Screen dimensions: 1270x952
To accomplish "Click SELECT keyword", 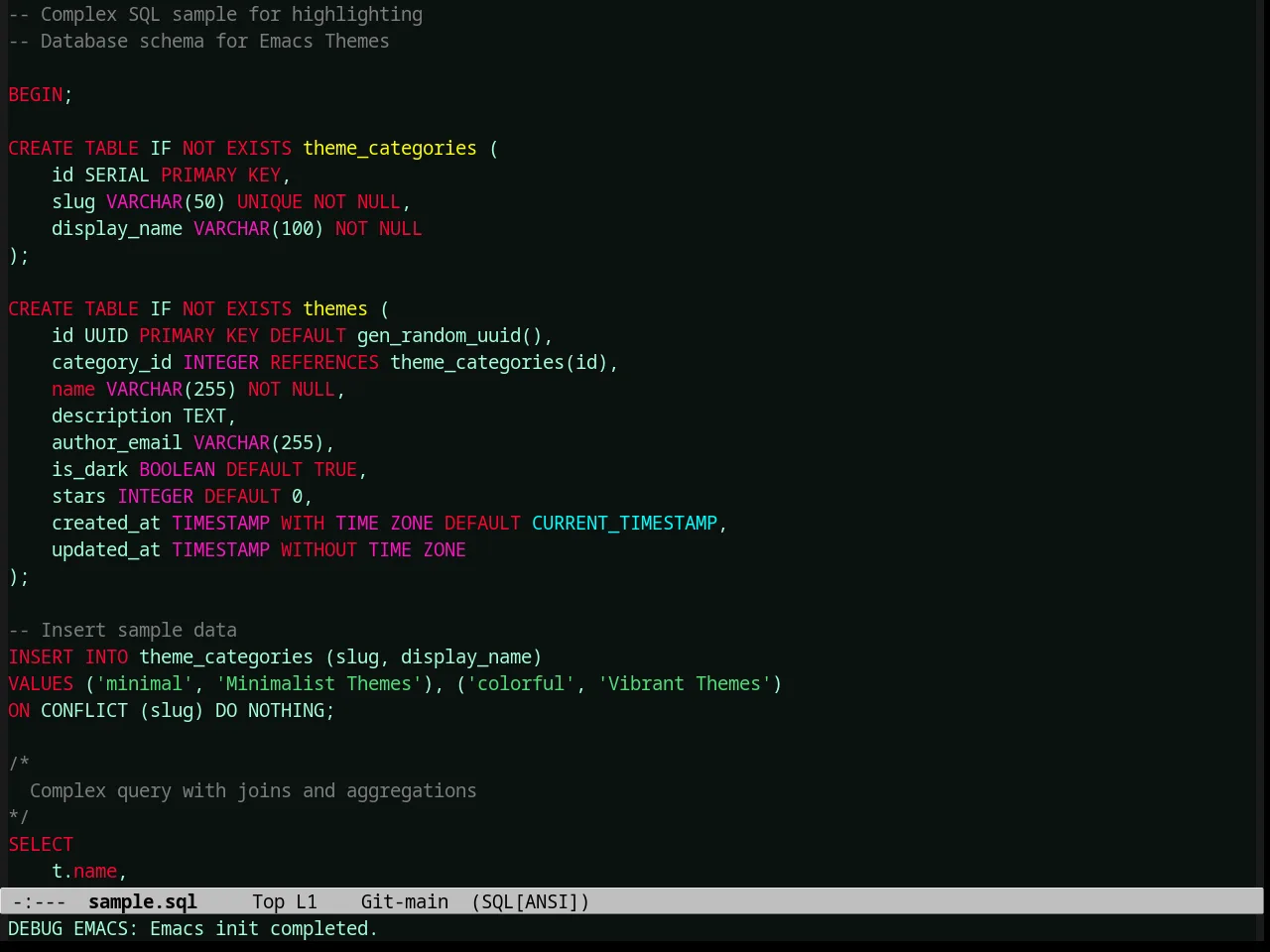I will coord(41,844).
